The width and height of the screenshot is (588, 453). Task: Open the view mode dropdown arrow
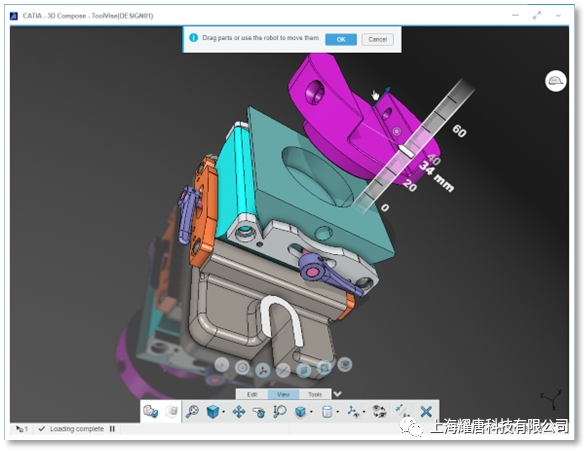[311, 412]
